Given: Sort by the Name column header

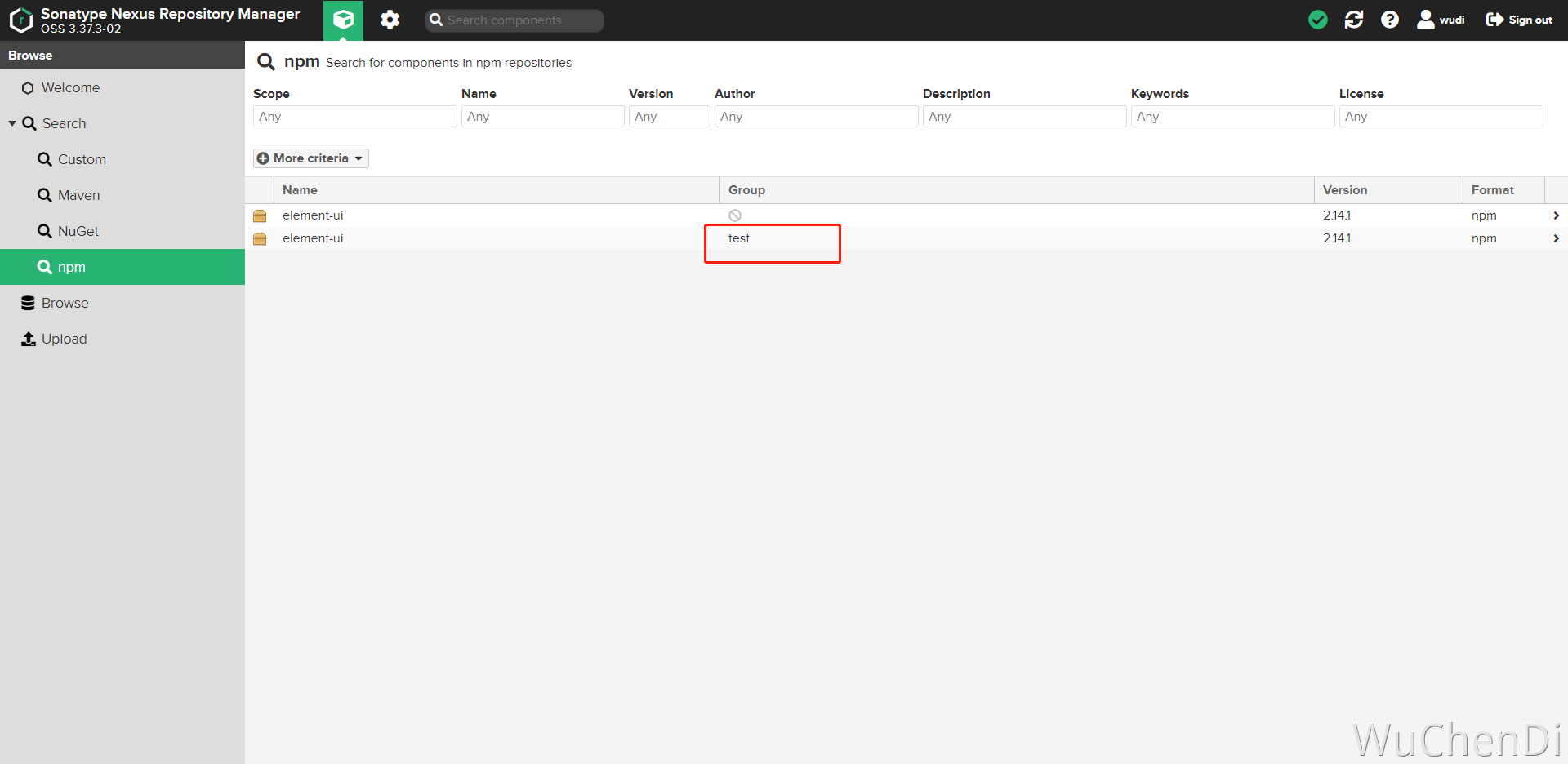Looking at the screenshot, I should click(497, 190).
